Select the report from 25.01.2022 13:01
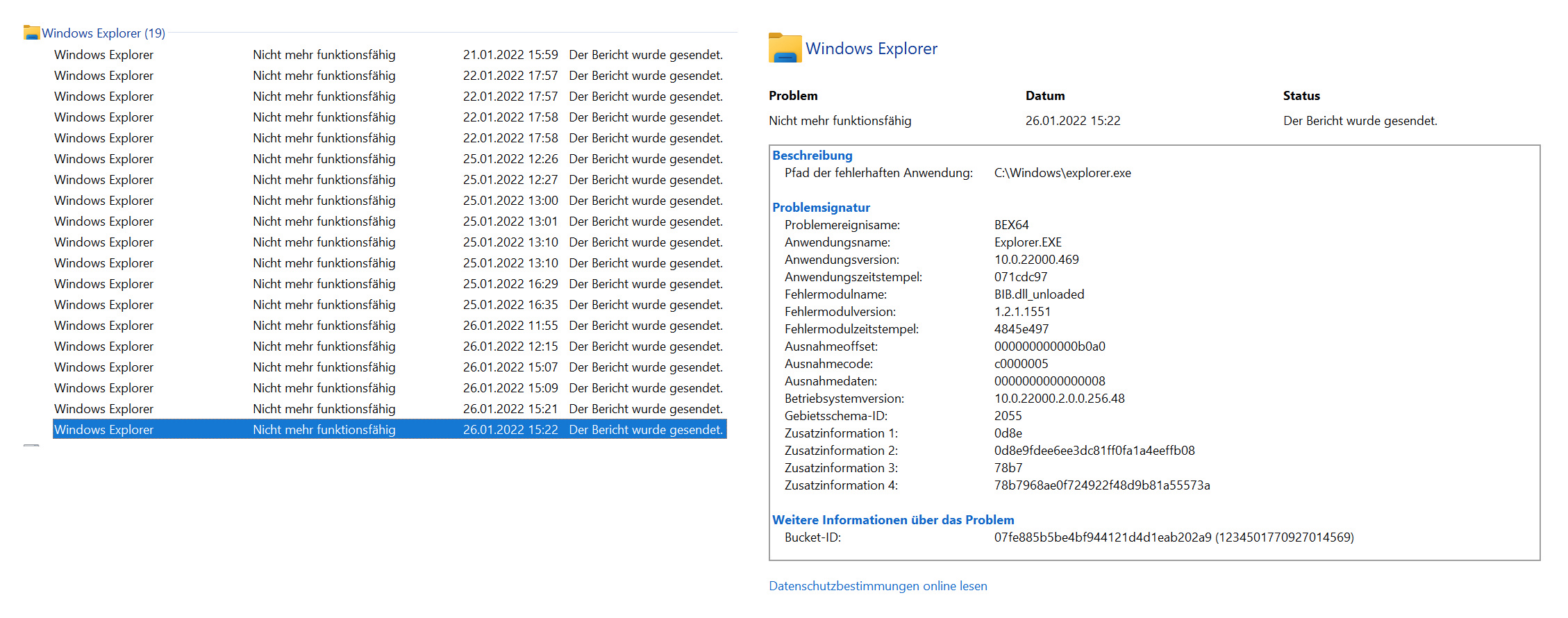 [390, 221]
